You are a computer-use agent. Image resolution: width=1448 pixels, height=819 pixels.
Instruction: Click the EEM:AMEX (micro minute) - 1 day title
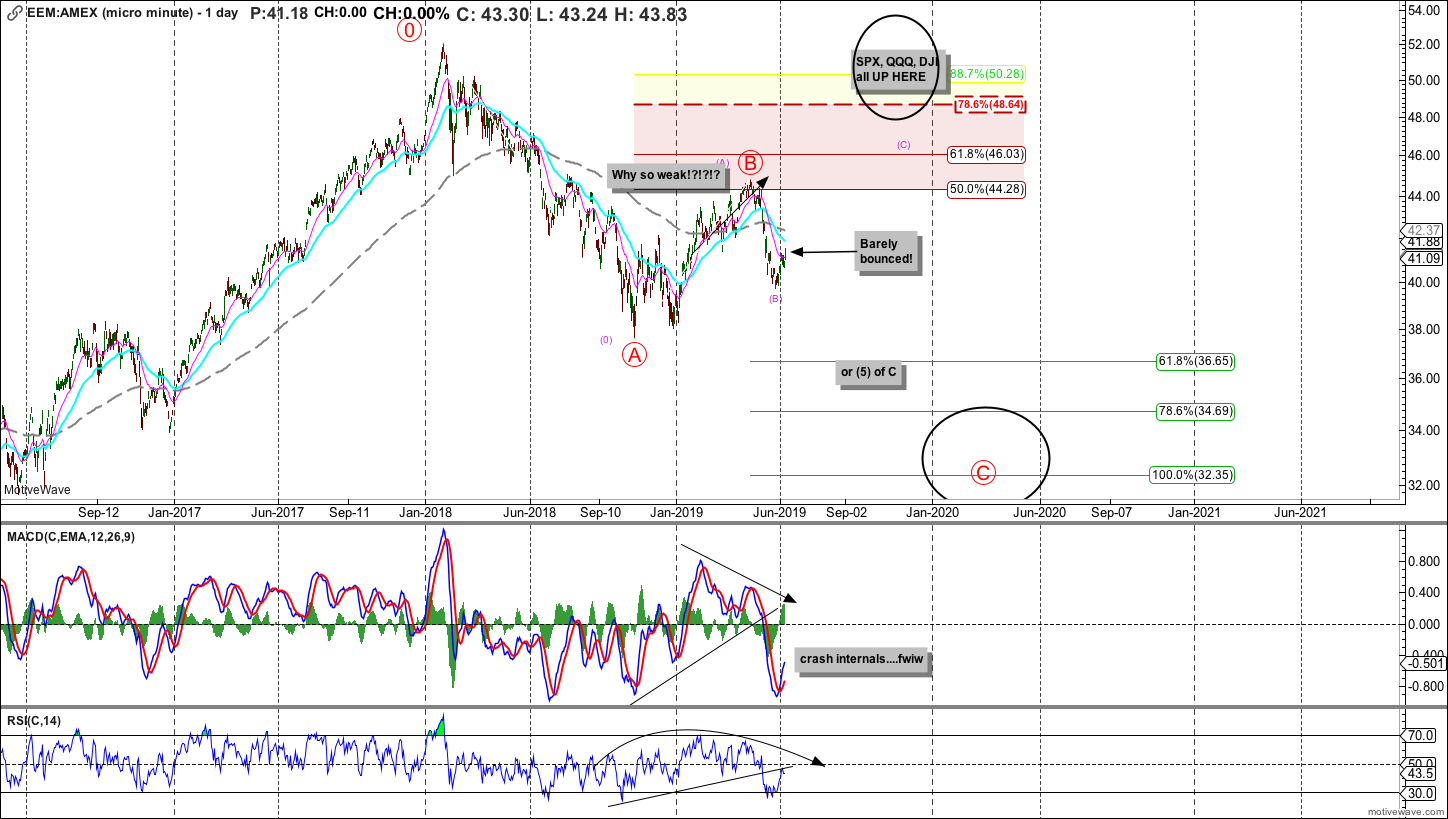pos(133,15)
